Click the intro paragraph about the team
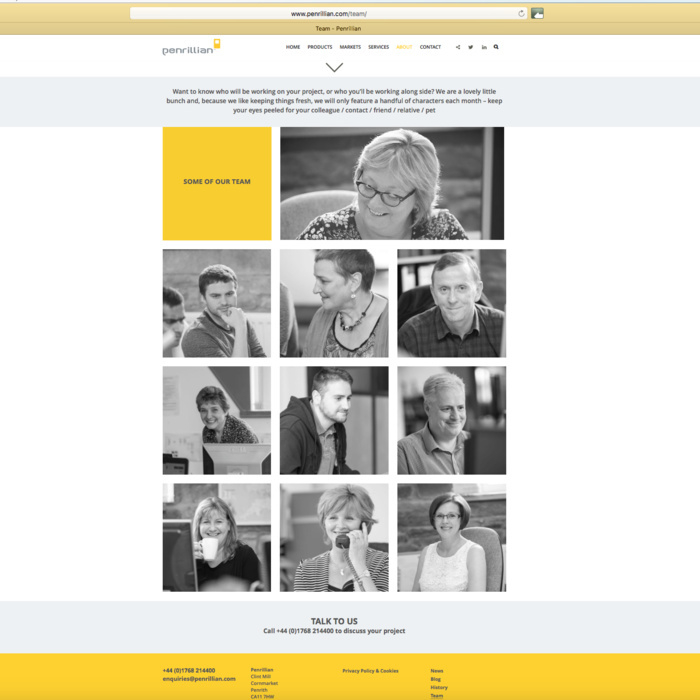The height and width of the screenshot is (700, 700). point(334,101)
